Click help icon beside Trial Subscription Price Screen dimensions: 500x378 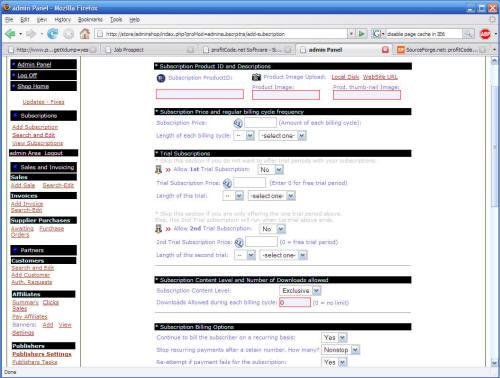(227, 183)
